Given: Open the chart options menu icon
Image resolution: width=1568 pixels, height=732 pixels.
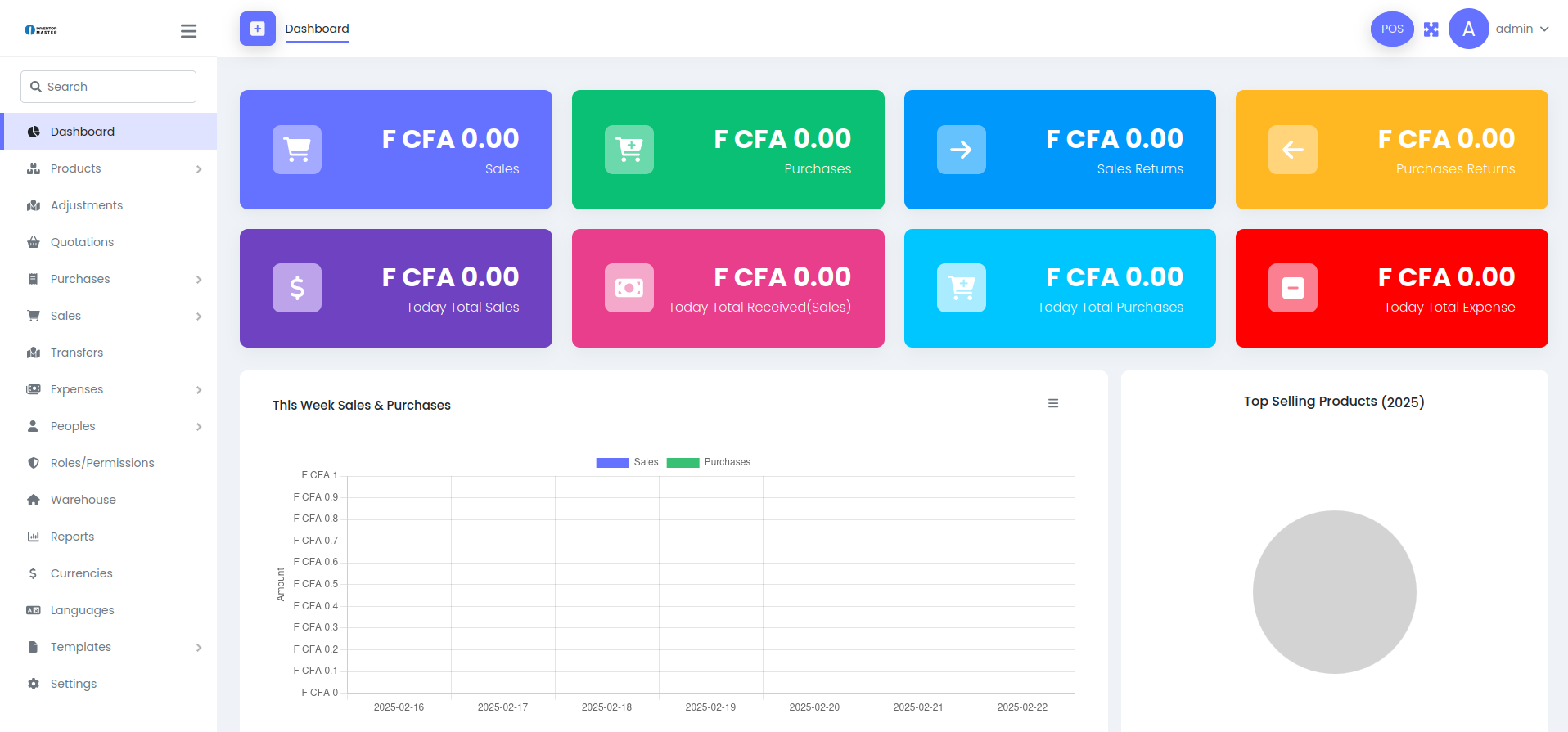Looking at the screenshot, I should coord(1052,403).
